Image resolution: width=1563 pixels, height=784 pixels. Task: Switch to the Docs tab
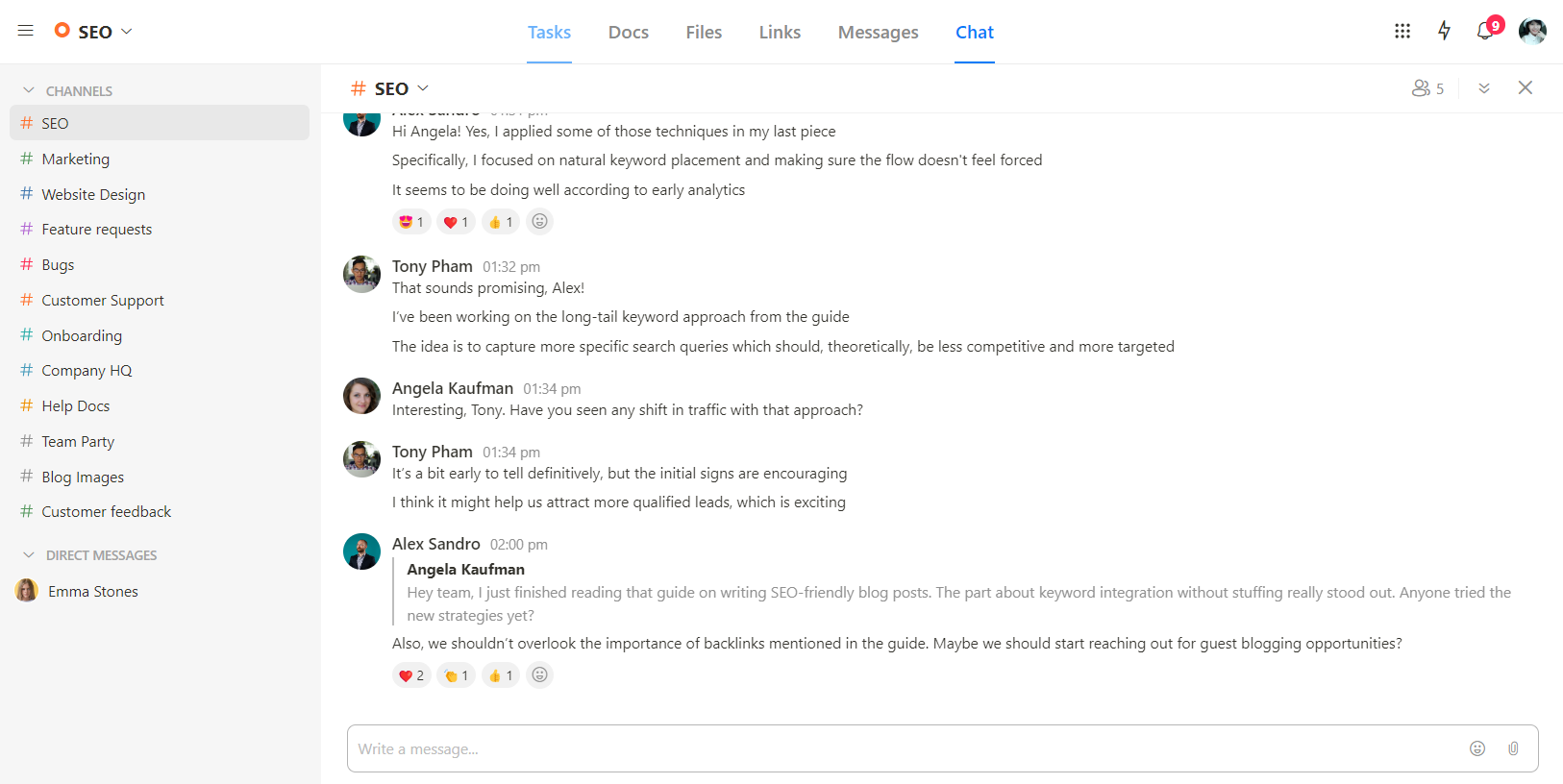click(x=629, y=32)
